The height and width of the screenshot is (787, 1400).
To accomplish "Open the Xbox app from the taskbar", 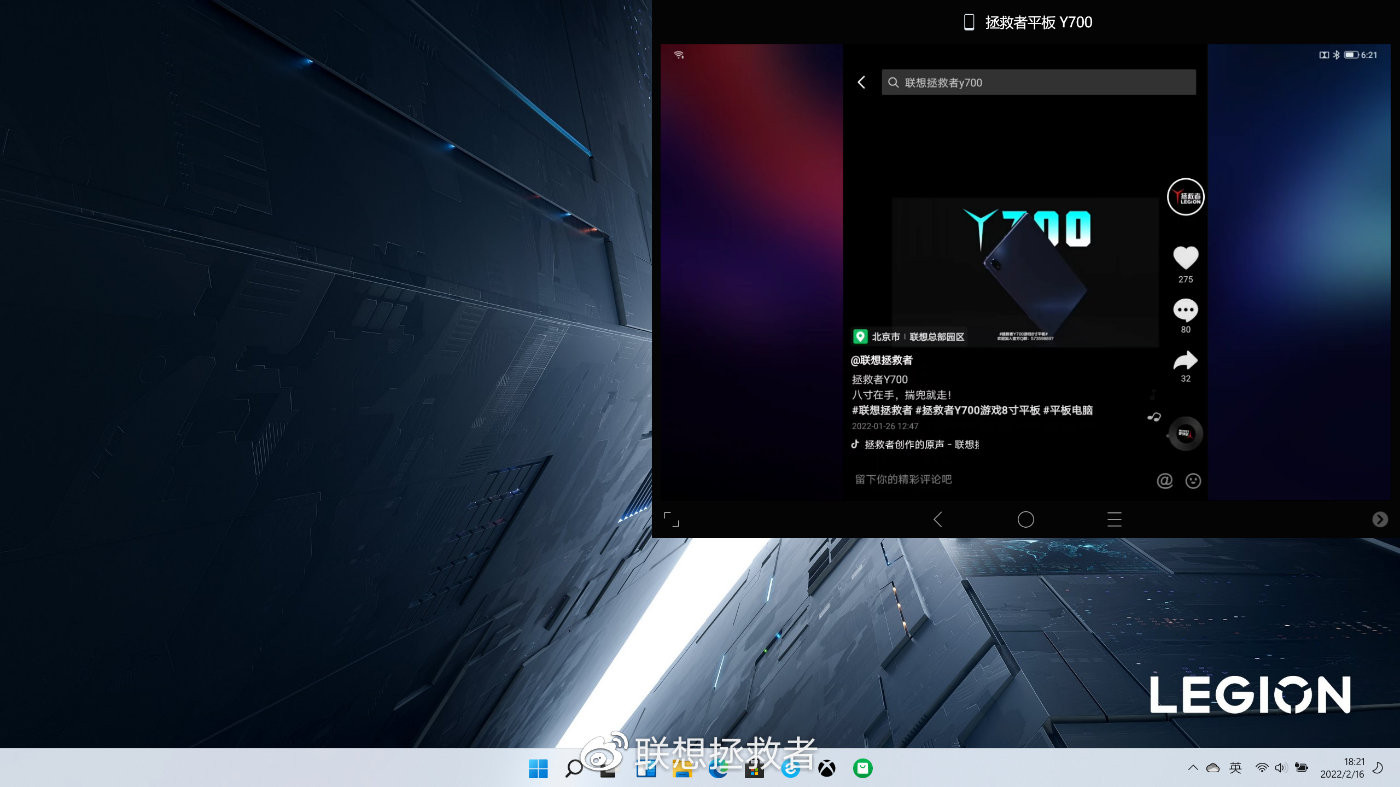I will (x=827, y=768).
